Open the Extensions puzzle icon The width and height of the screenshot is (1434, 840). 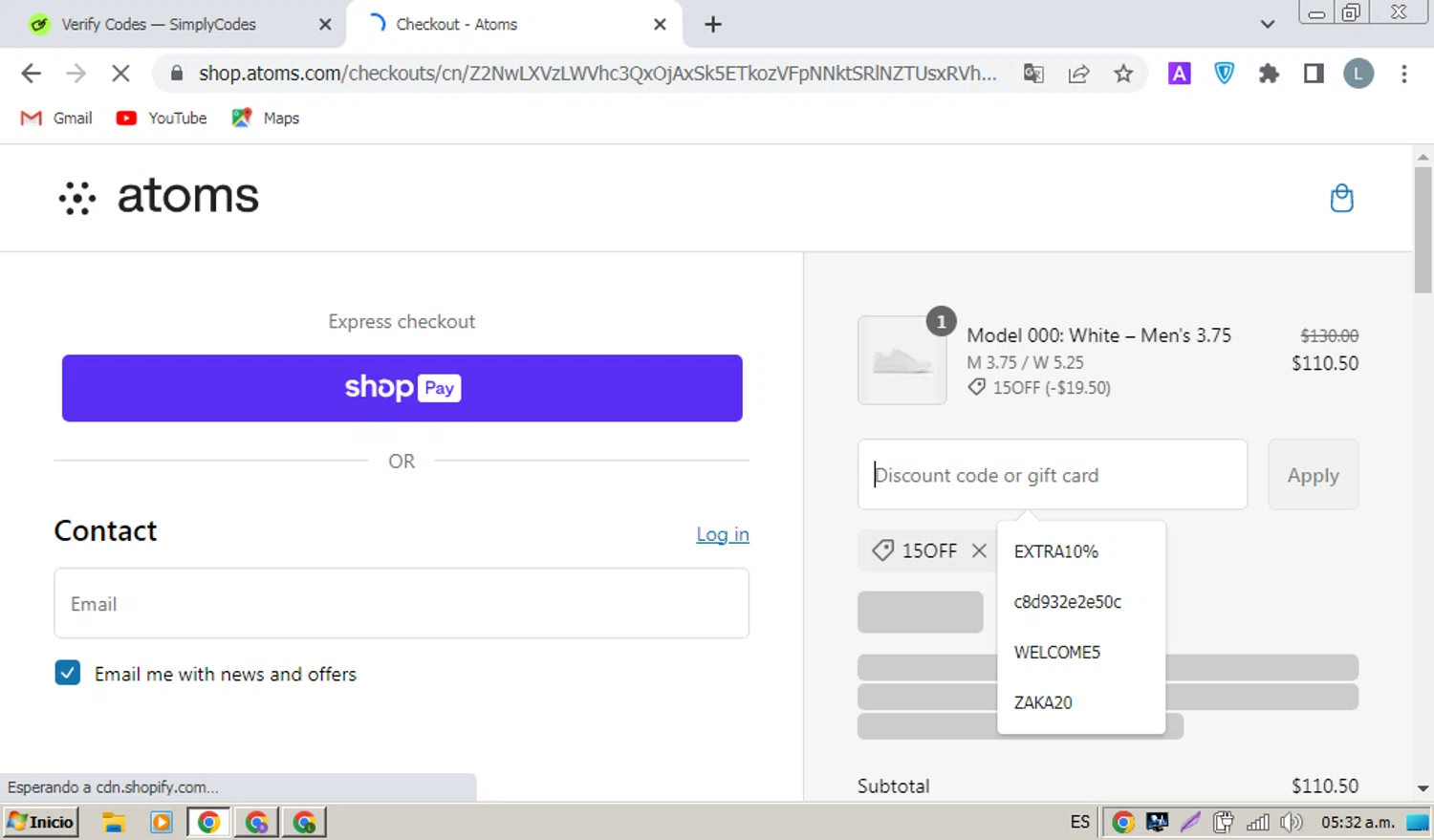point(1269,74)
